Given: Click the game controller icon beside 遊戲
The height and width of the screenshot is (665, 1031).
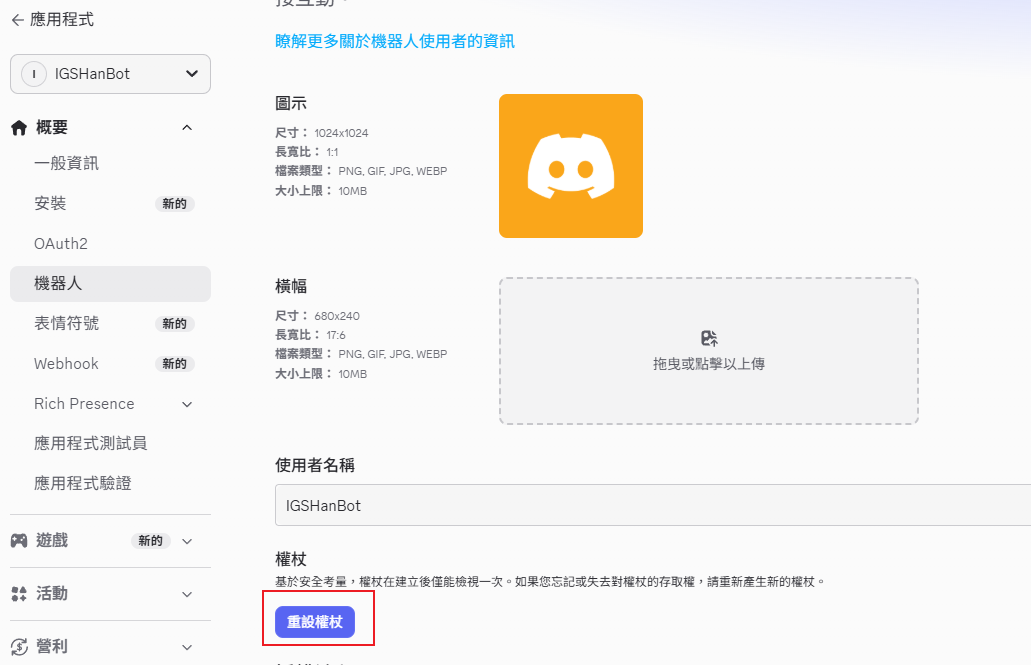Looking at the screenshot, I should [19, 541].
